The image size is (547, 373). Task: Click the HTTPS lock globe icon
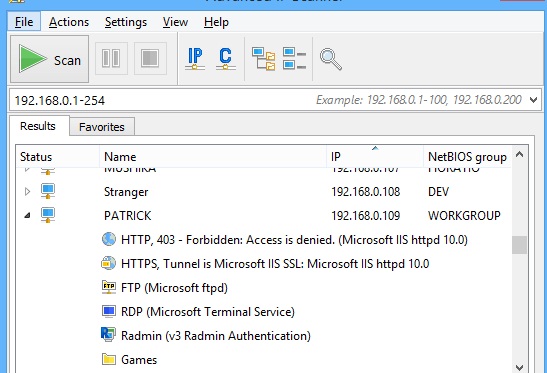click(108, 263)
